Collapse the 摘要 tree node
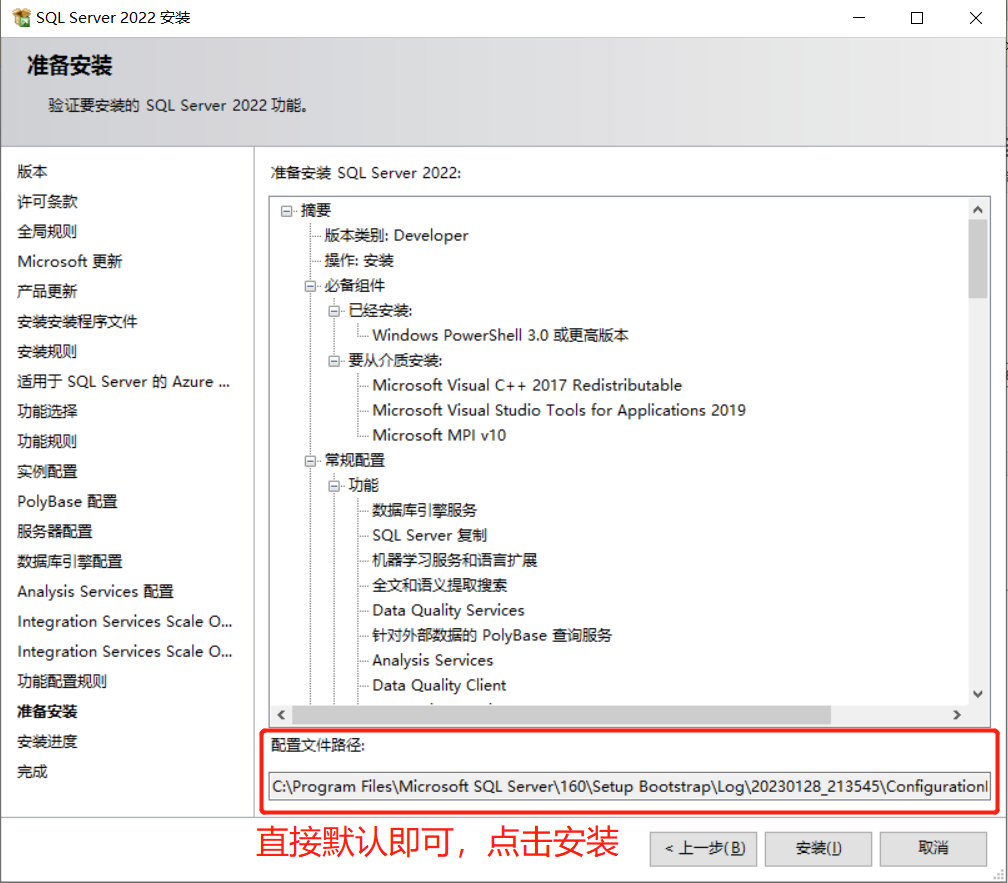Screen dimensions: 1008x883 click(x=287, y=211)
